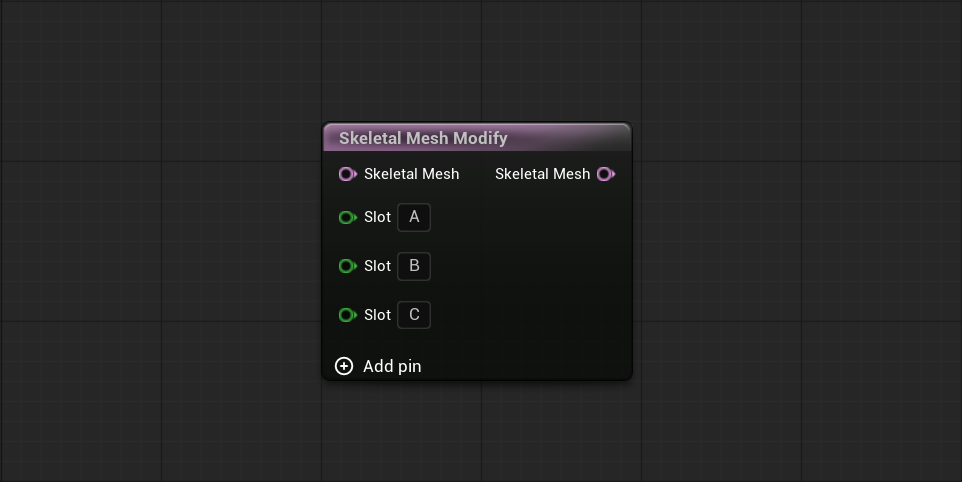Click the Slot label beside field B

click(x=377, y=266)
